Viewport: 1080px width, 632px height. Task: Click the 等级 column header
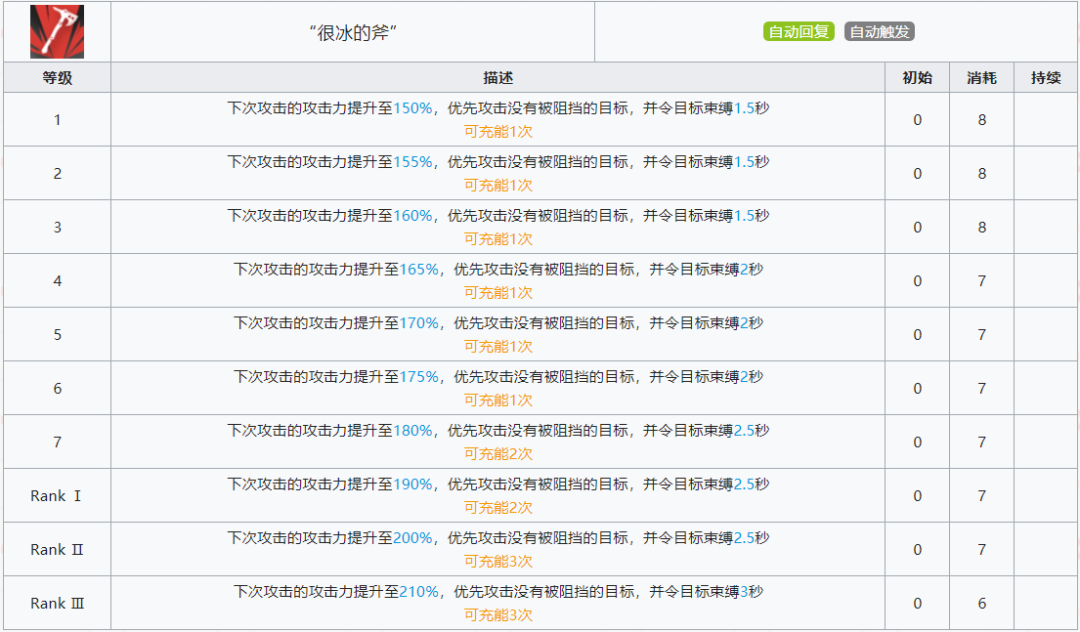coord(57,78)
